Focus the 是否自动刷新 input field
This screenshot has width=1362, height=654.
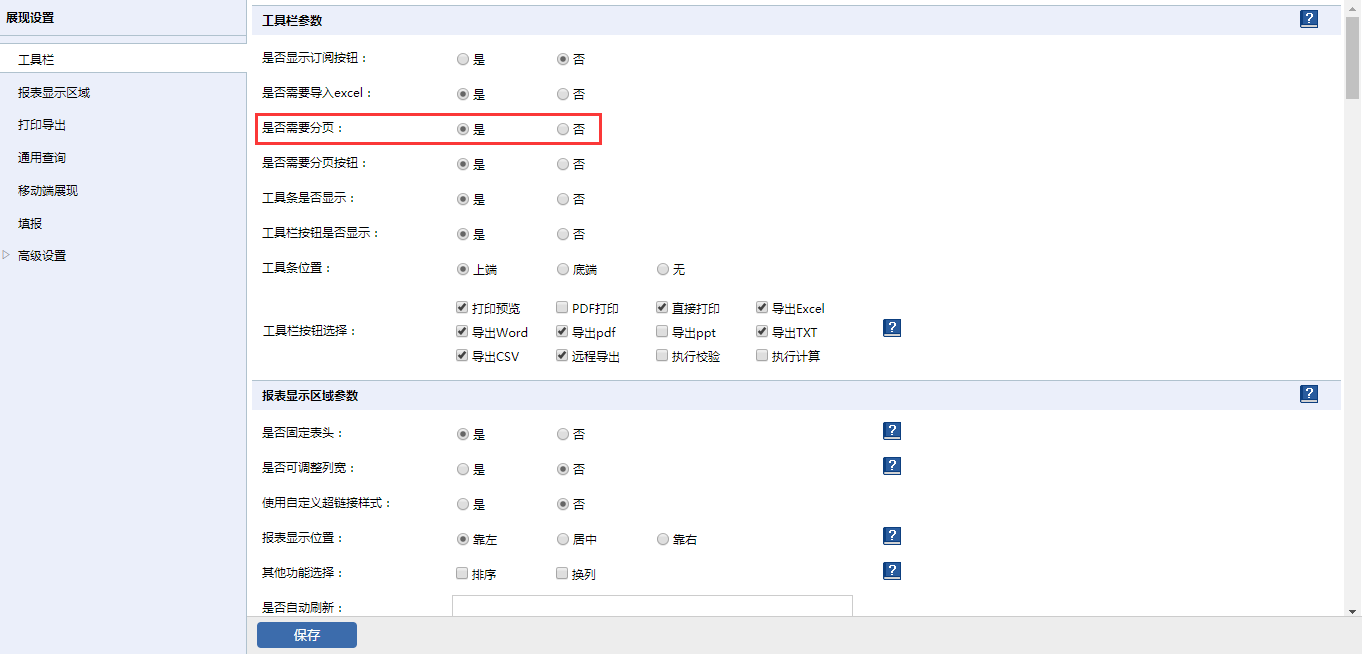652,606
